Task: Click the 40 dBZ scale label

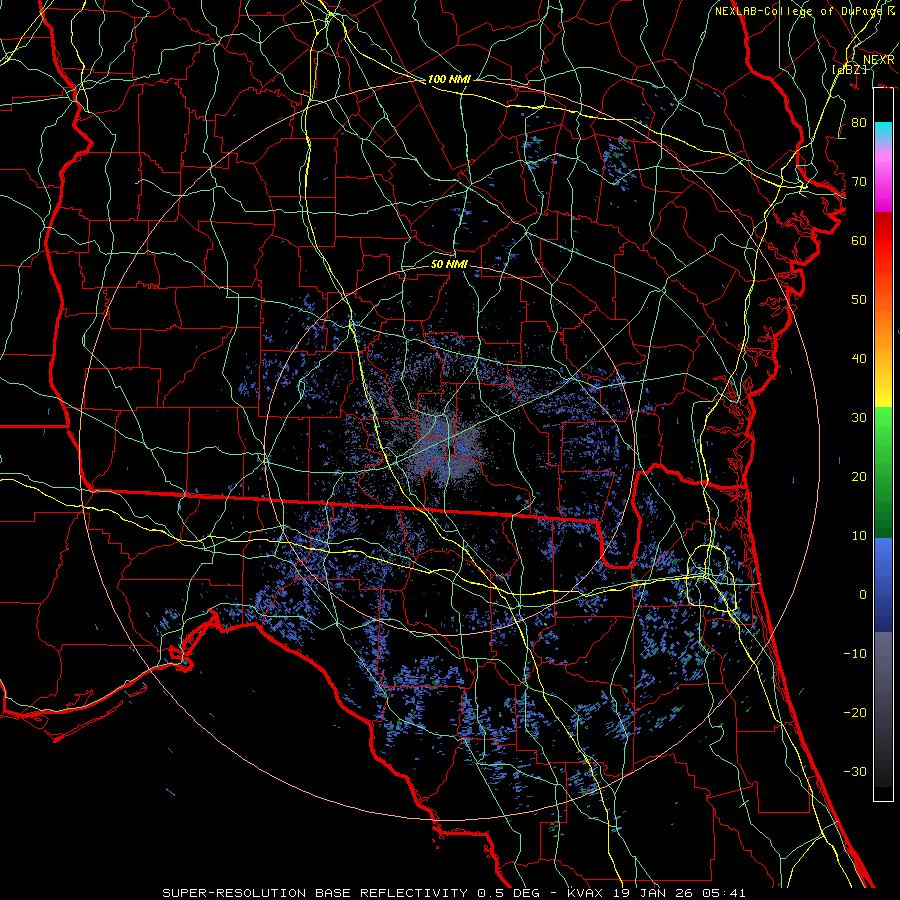Action: [859, 359]
